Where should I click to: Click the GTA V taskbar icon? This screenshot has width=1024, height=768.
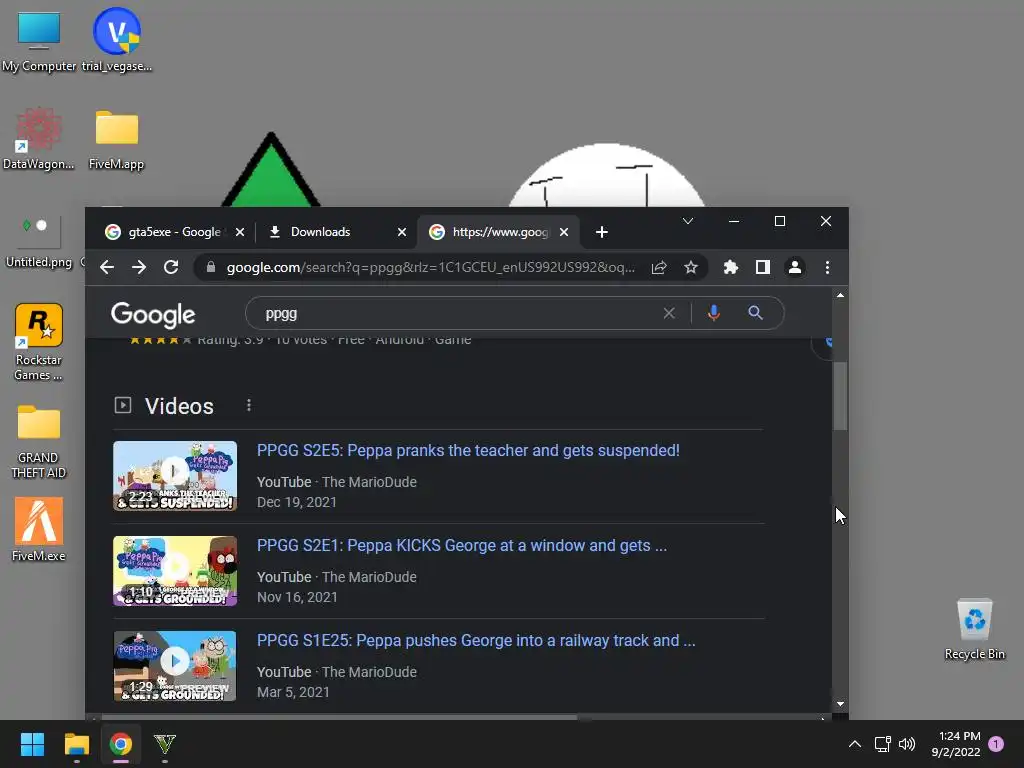[x=165, y=744]
